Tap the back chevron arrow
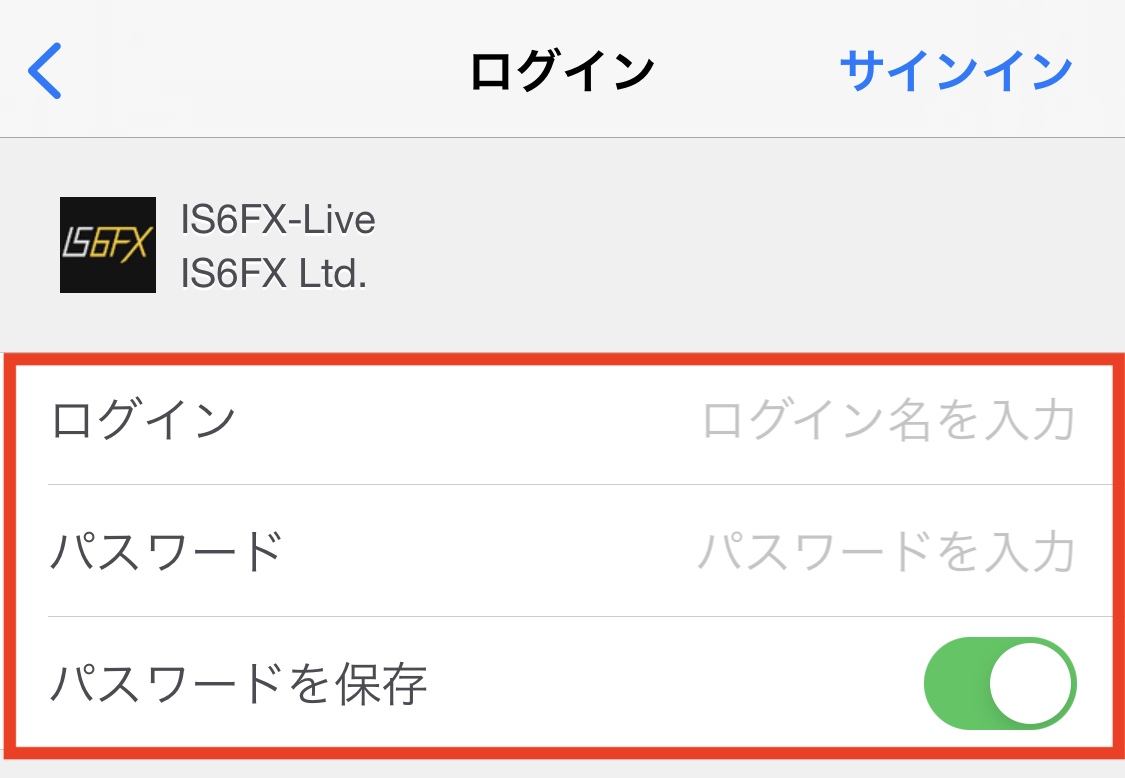Viewport: 1125px width, 778px height. coord(46,71)
